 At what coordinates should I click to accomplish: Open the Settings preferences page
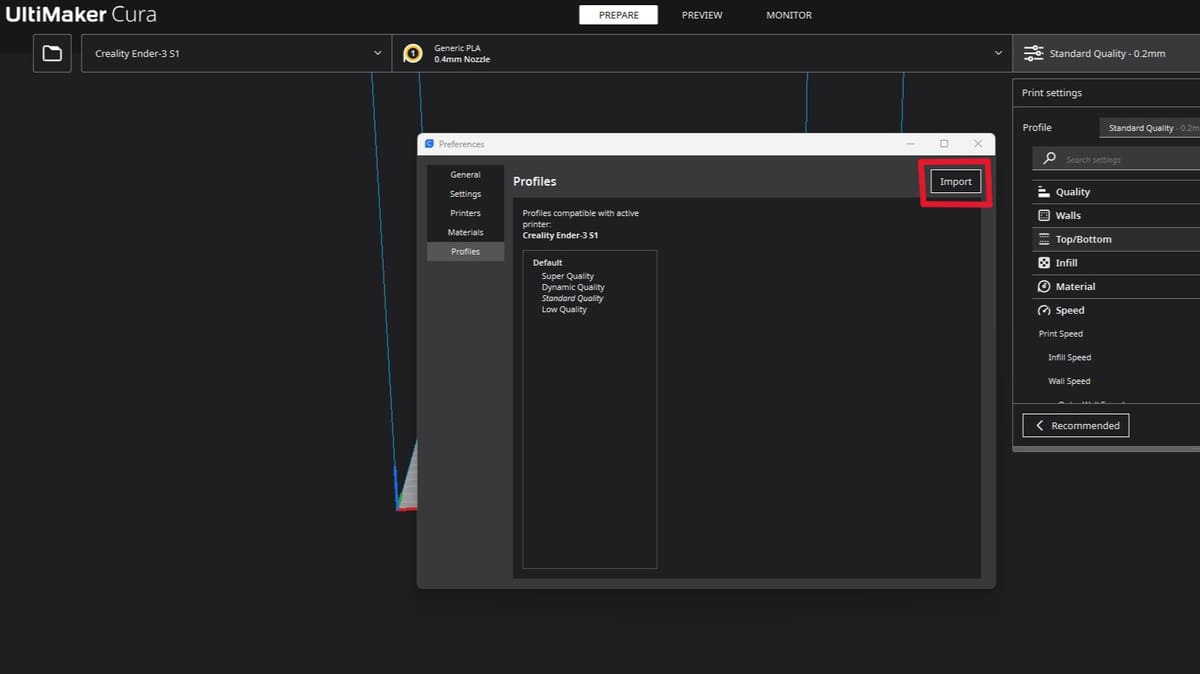click(x=465, y=194)
